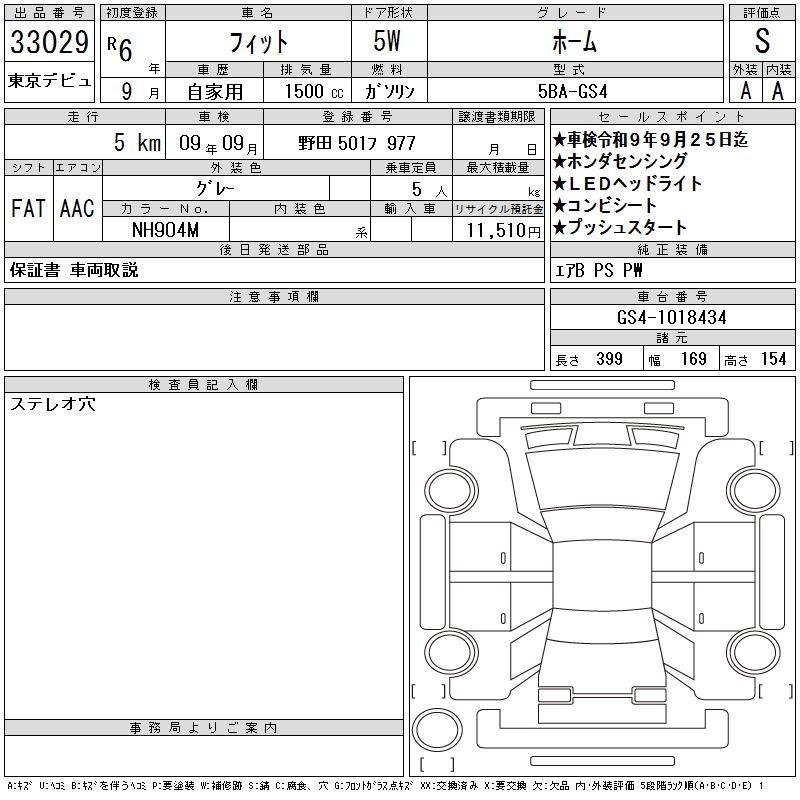Click the fuel type ガソリン
This screenshot has width=800, height=800.
(x=389, y=91)
